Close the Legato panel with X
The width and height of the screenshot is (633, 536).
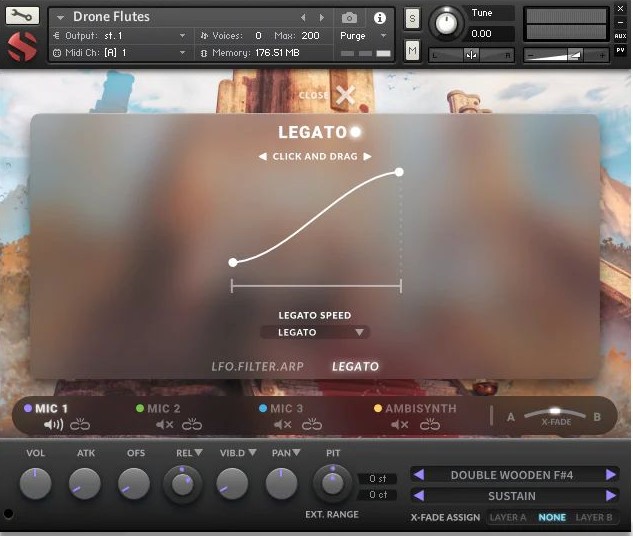[x=346, y=96]
